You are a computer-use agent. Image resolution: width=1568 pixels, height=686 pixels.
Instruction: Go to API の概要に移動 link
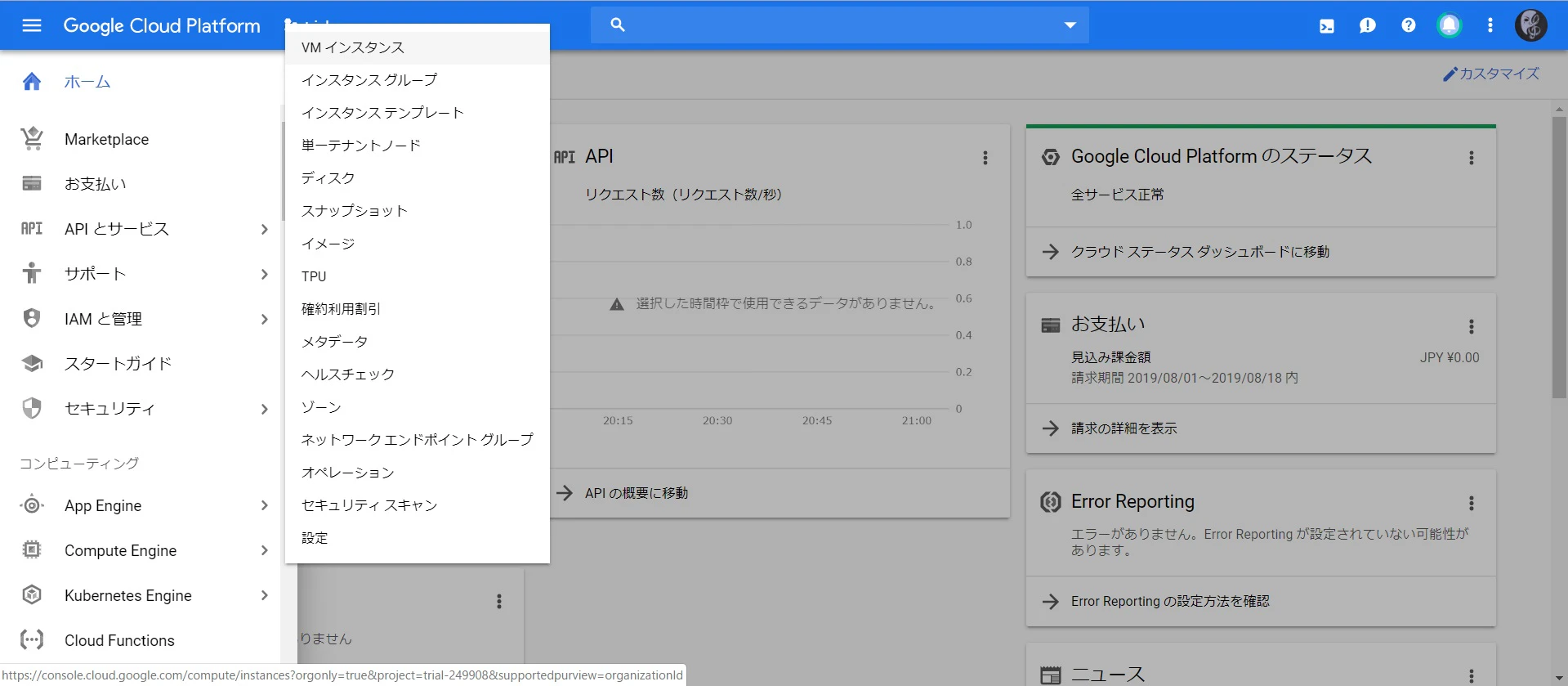tap(636, 493)
